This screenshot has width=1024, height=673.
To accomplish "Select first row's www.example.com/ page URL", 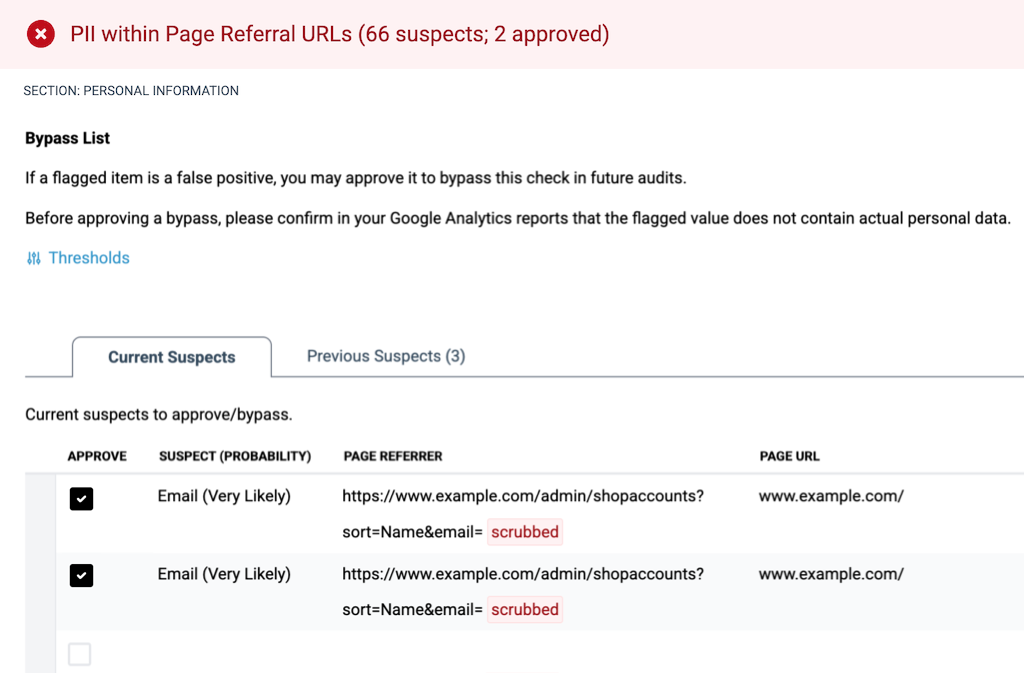I will (831, 496).
